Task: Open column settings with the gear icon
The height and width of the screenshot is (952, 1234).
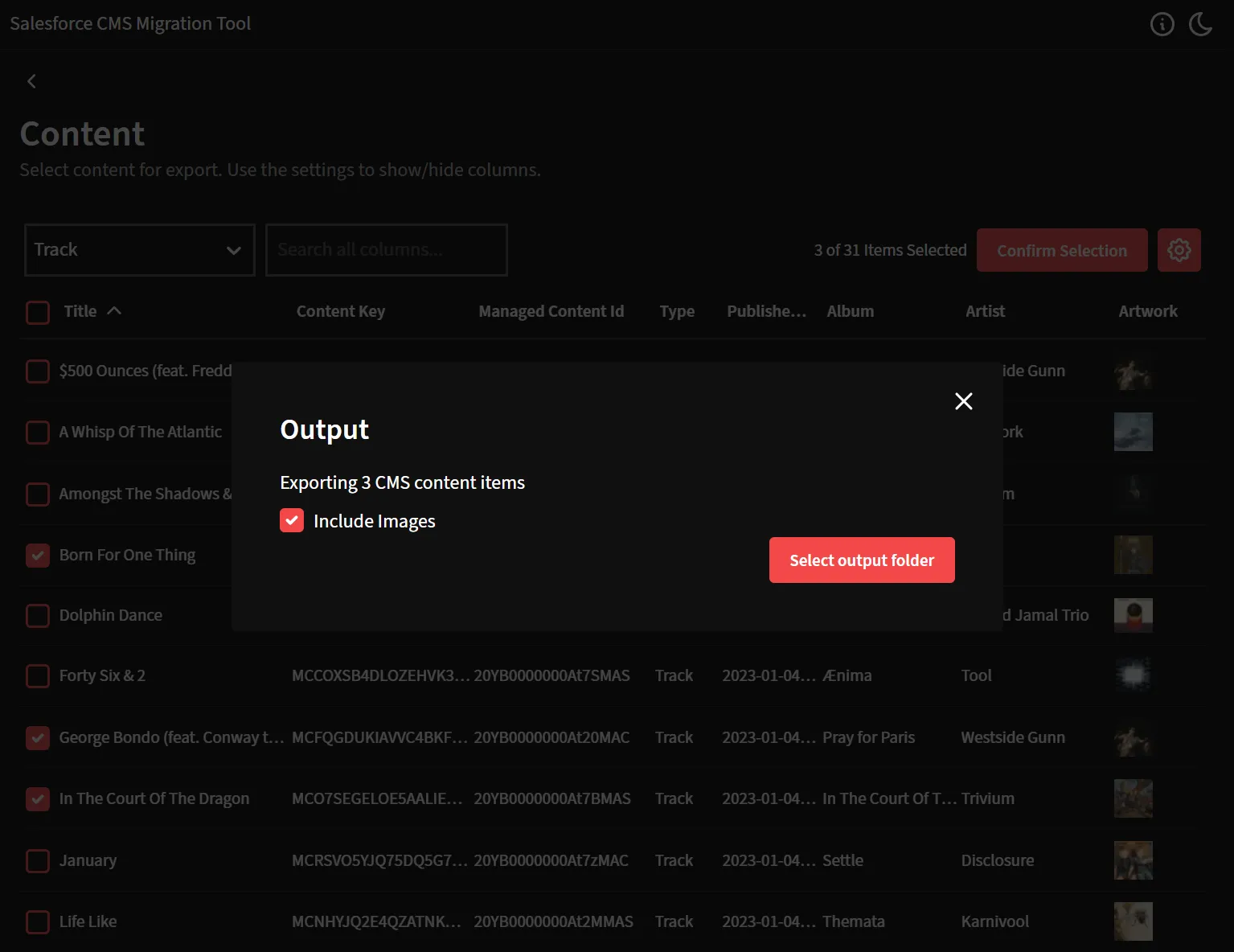Action: point(1179,250)
